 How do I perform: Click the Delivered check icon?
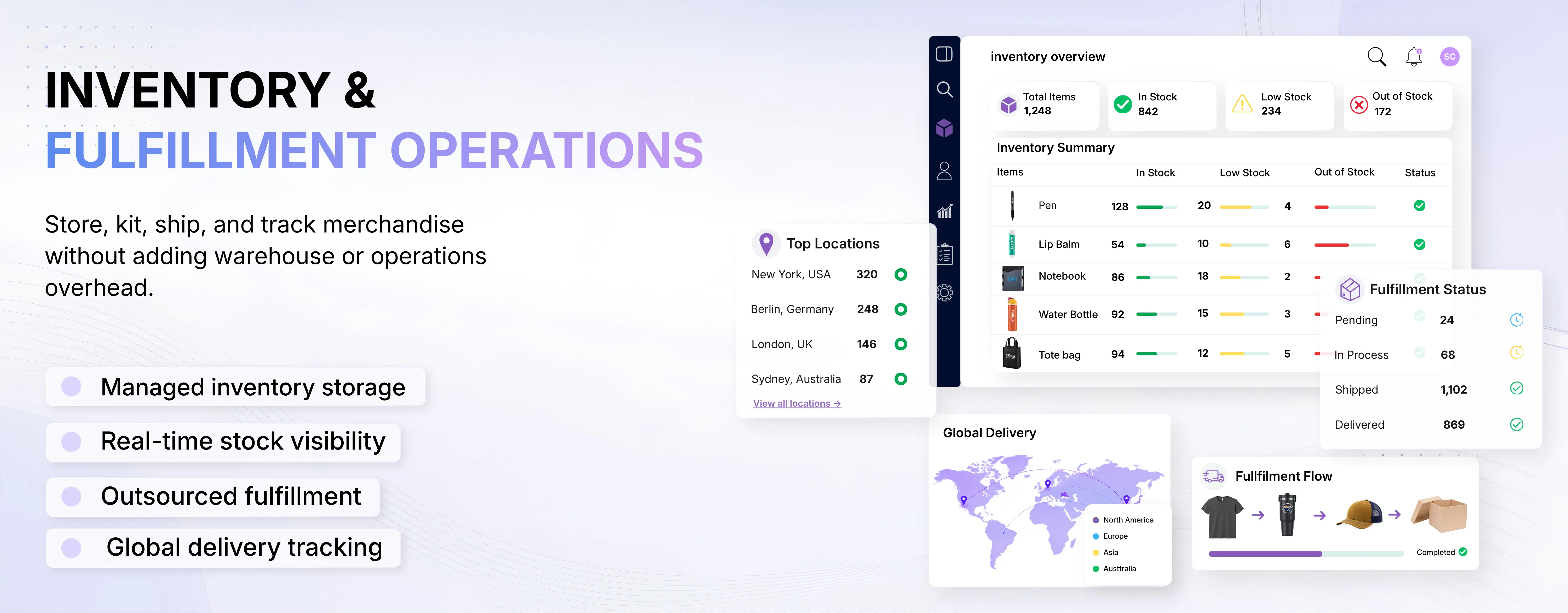point(1516,424)
